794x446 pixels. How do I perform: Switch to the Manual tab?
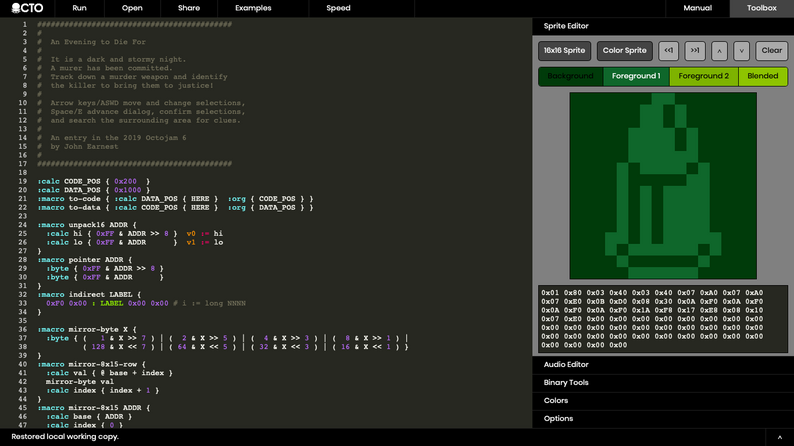tap(697, 8)
